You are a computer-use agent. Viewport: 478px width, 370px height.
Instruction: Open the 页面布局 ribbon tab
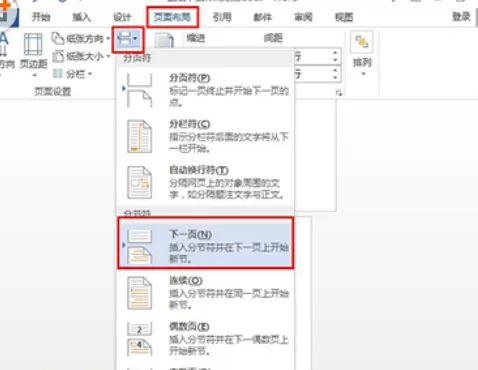[x=172, y=17]
